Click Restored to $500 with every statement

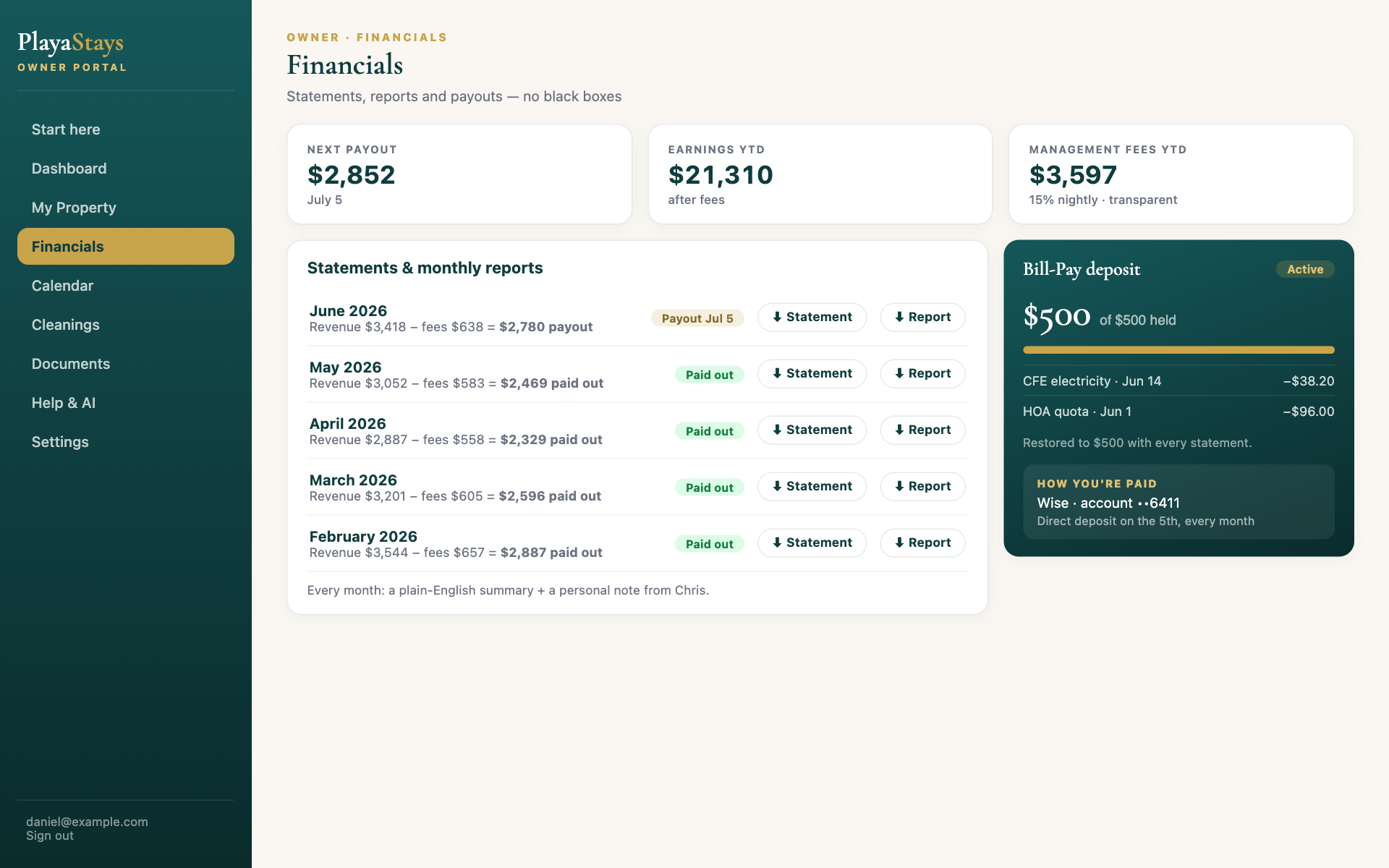click(x=1137, y=443)
